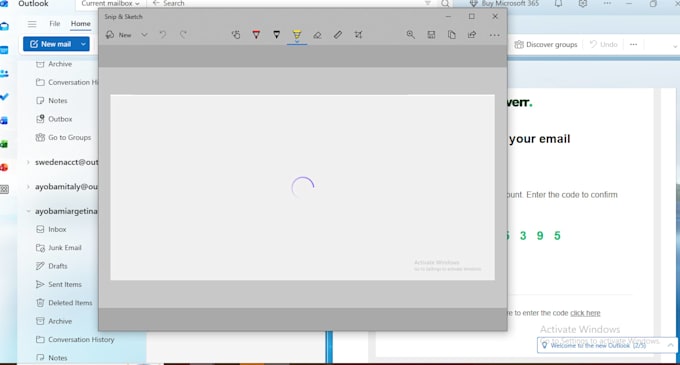Viewport: 680px width, 365px height.
Task: Click Discover groups in Outlook
Action: click(x=546, y=44)
